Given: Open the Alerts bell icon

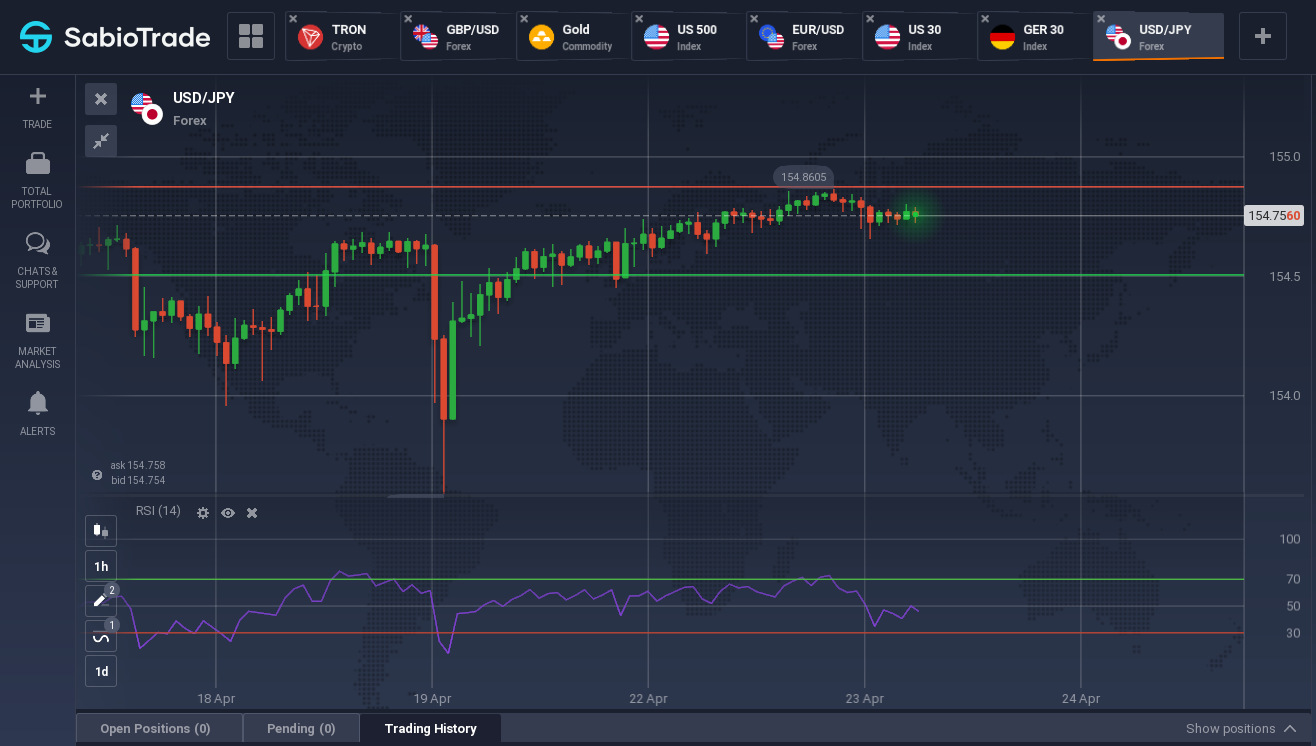Looking at the screenshot, I should tap(37, 403).
